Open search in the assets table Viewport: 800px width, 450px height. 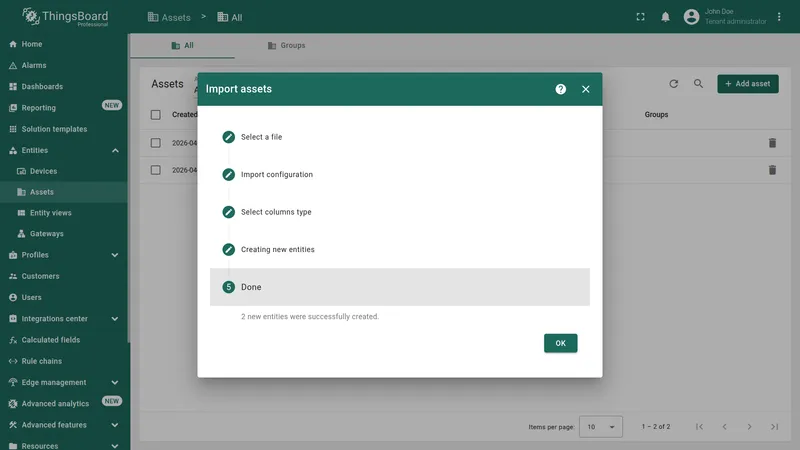coord(698,84)
